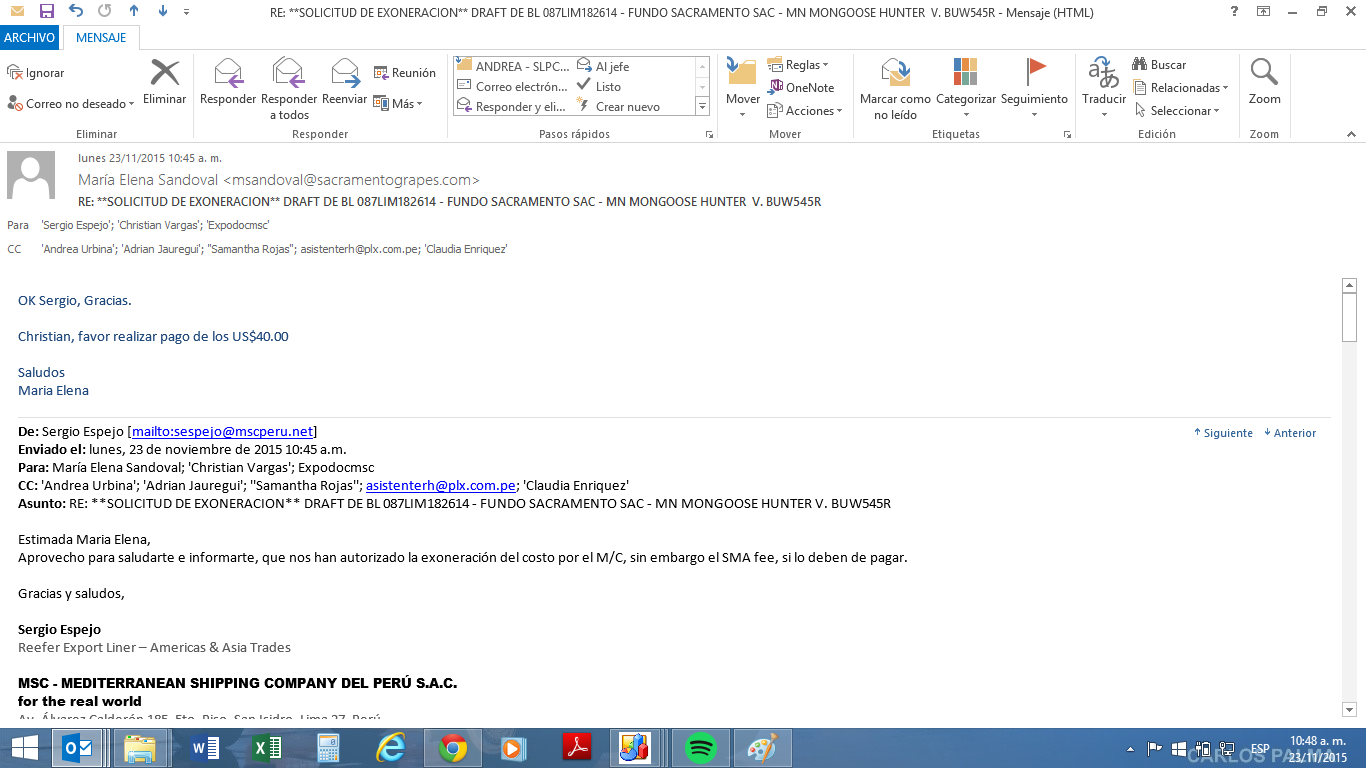Switch to the MENSAJE ribbon tab

pyautogui.click(x=101, y=38)
